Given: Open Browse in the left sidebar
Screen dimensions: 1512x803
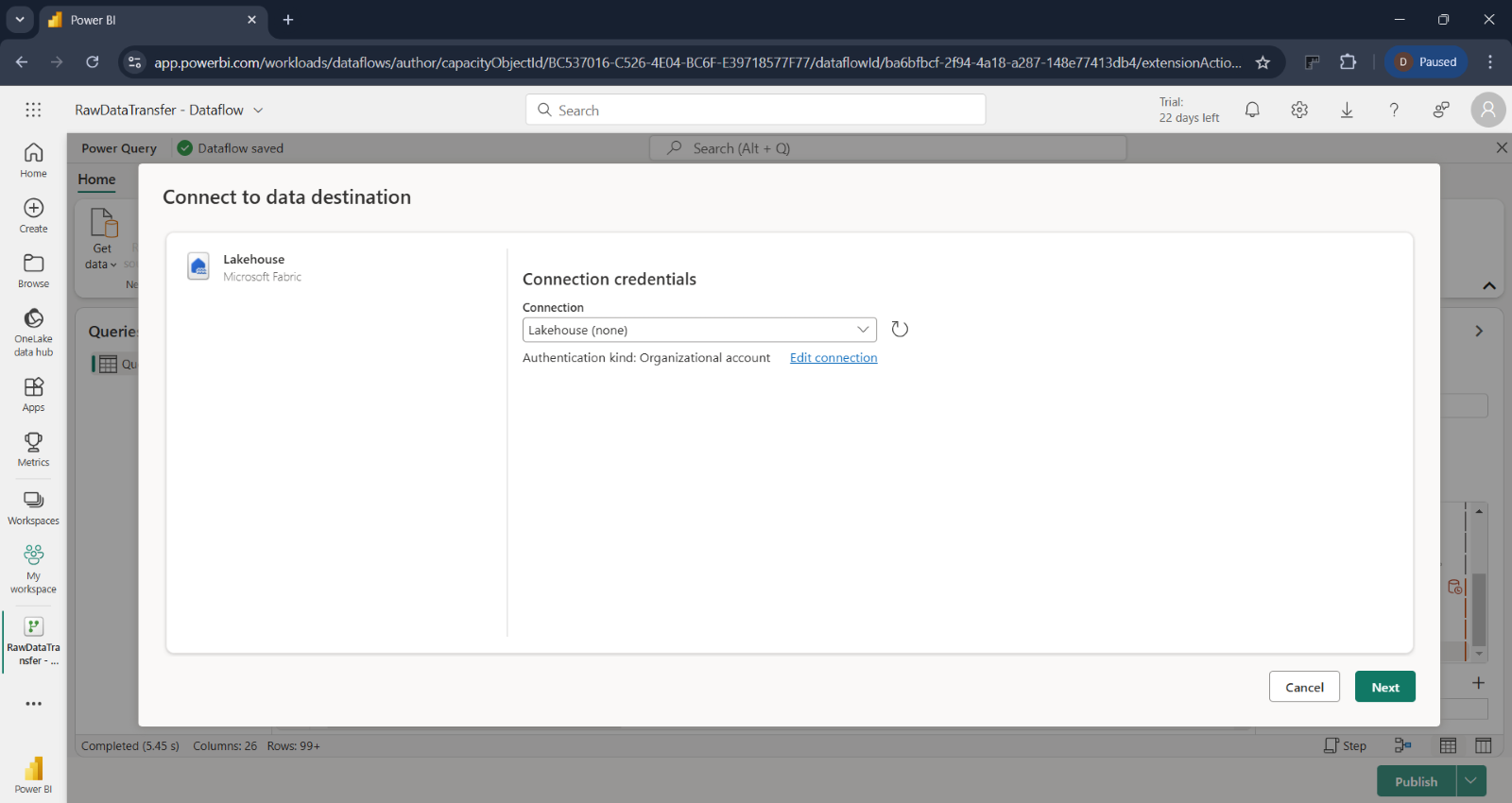Looking at the screenshot, I should (x=33, y=270).
